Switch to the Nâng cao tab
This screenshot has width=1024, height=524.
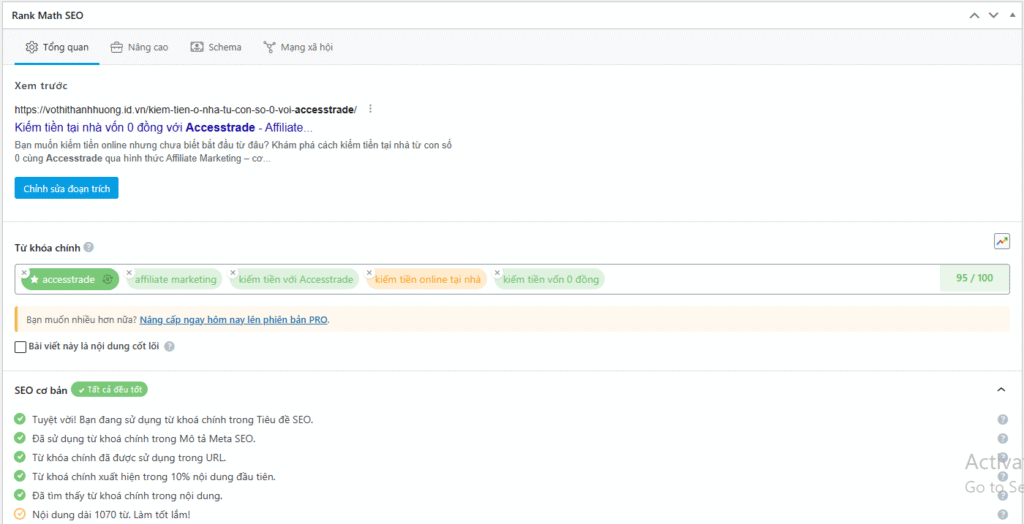point(139,47)
